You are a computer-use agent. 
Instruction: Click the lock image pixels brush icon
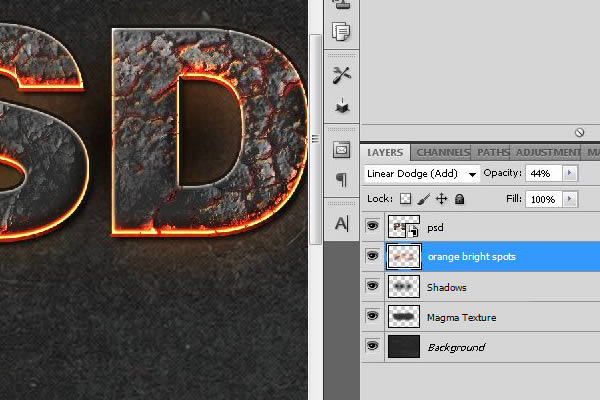point(423,199)
